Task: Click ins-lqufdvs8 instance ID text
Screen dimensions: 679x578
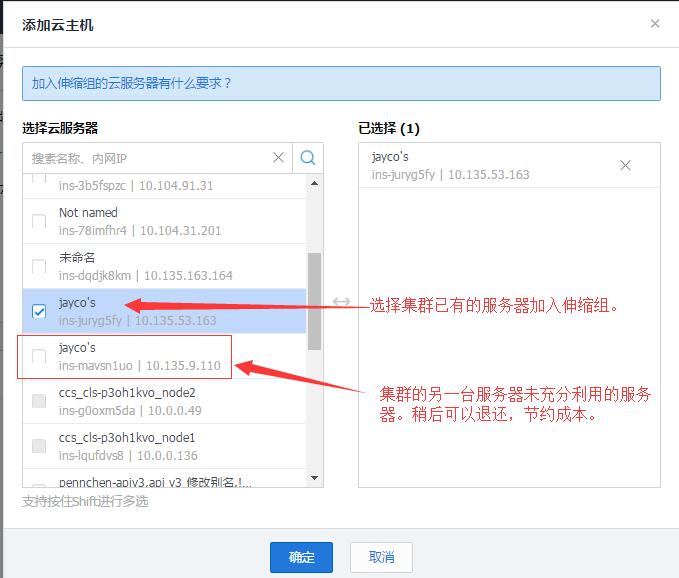Action: point(91,456)
